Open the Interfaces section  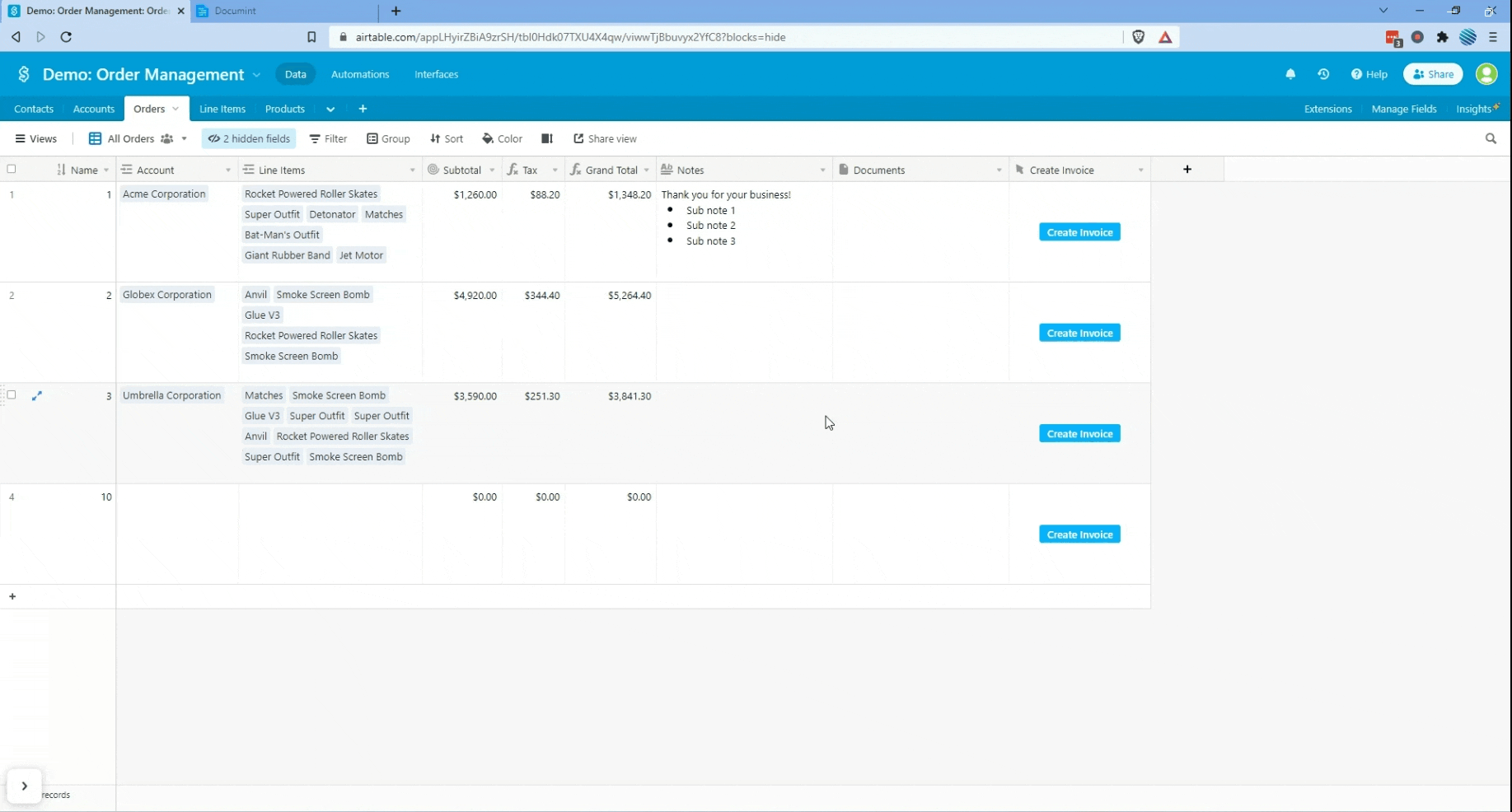(x=436, y=74)
